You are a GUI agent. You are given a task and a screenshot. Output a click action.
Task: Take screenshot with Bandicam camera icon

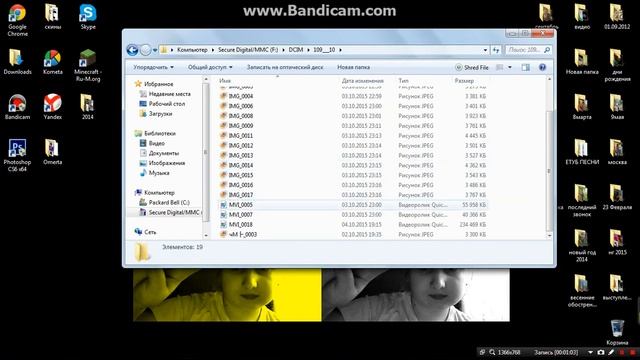pyautogui.click(x=601, y=352)
